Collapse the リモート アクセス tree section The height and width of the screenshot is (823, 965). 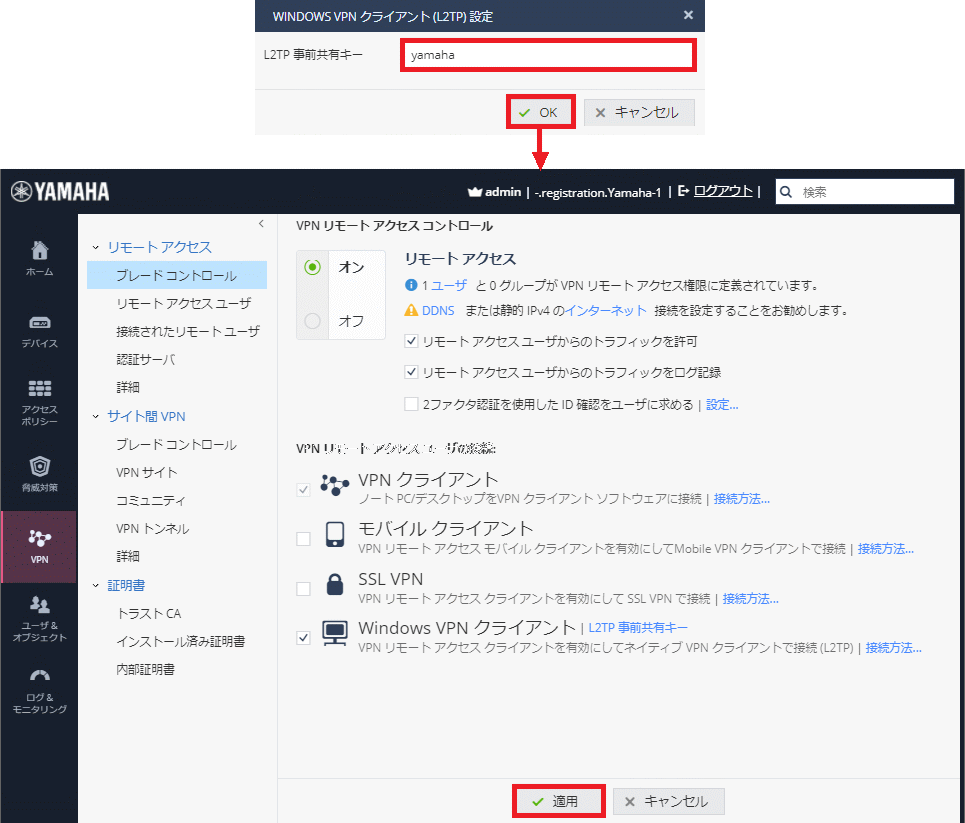tap(96, 247)
